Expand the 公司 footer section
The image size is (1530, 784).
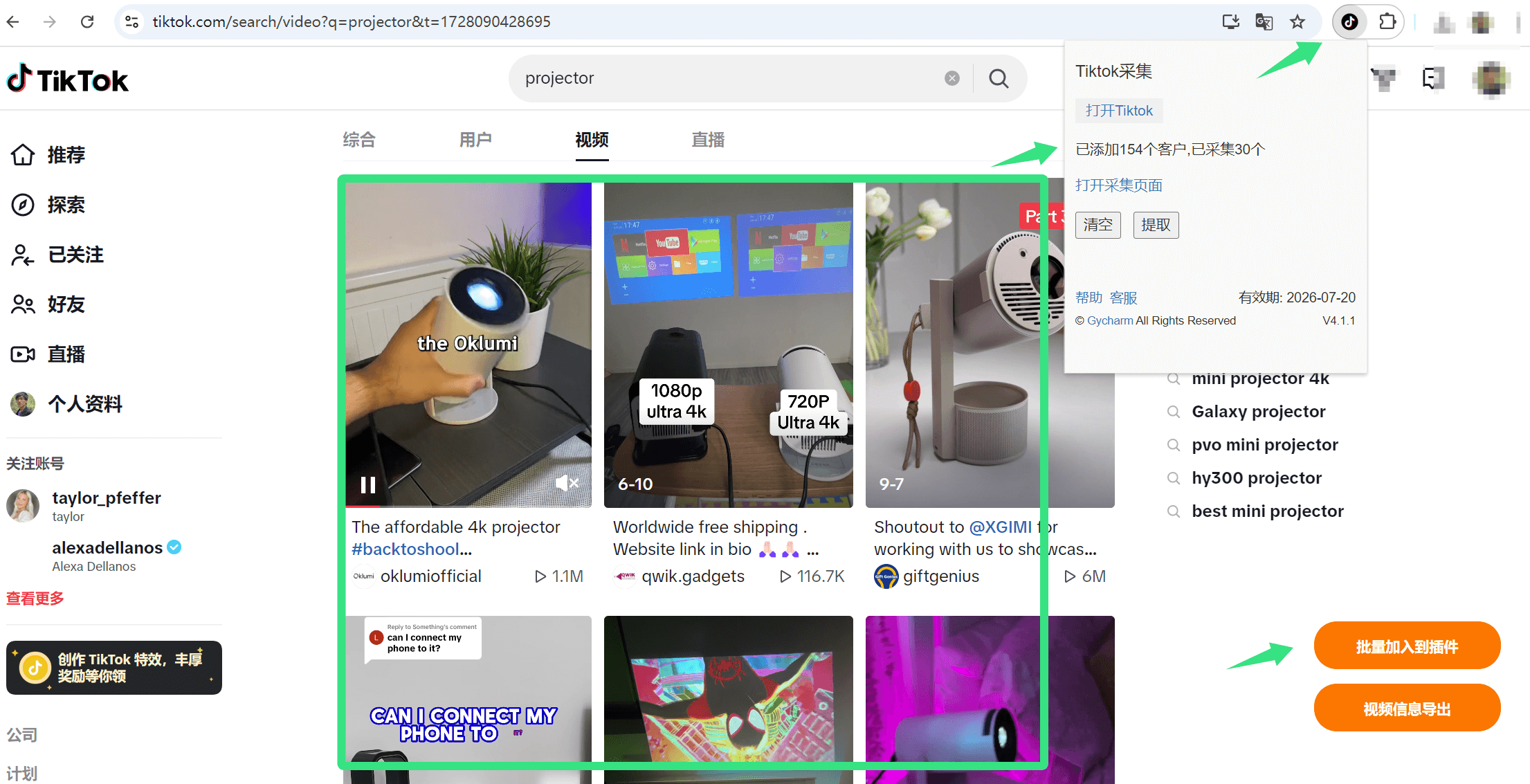click(22, 735)
